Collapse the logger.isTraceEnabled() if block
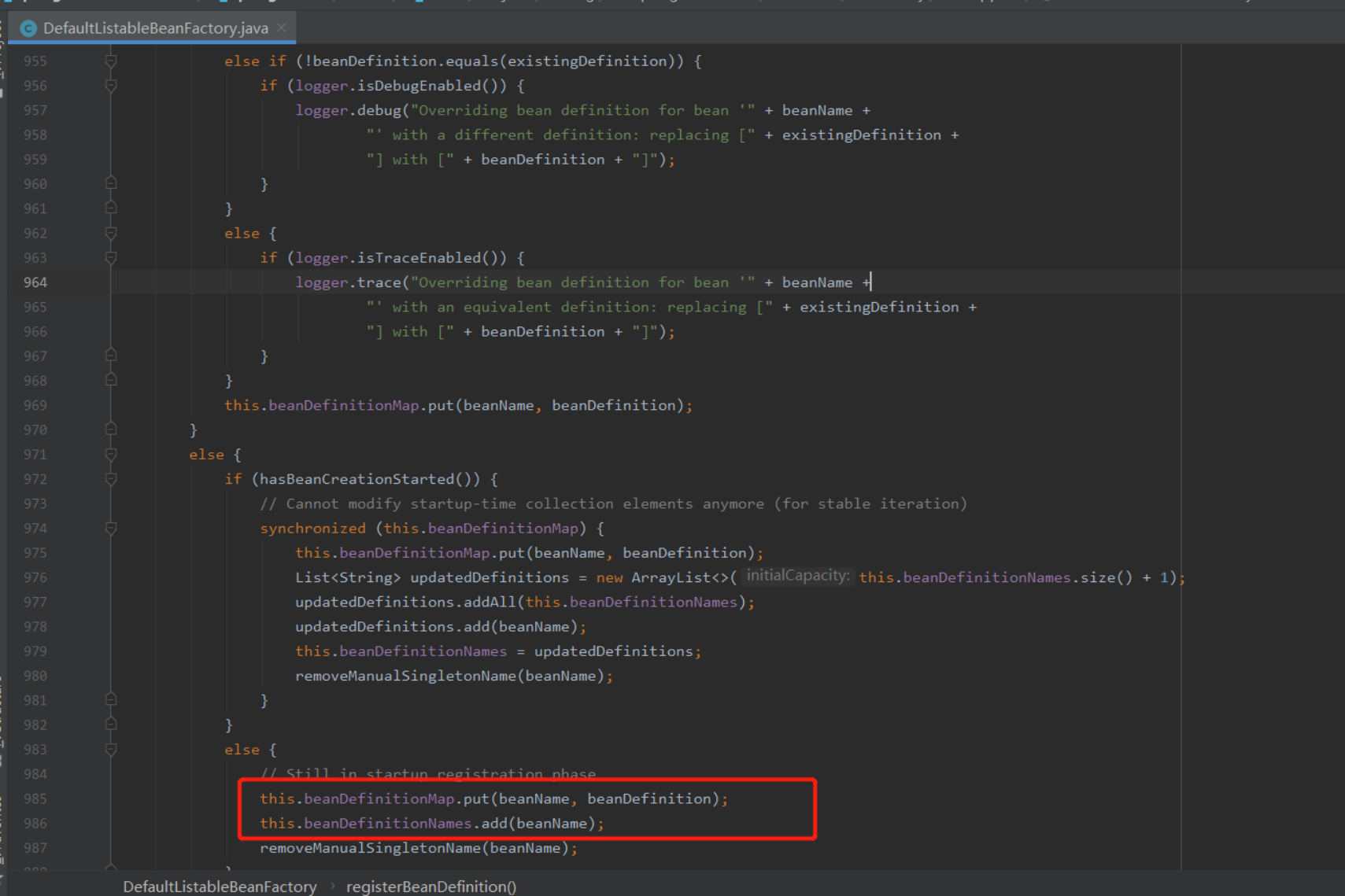 (110, 257)
